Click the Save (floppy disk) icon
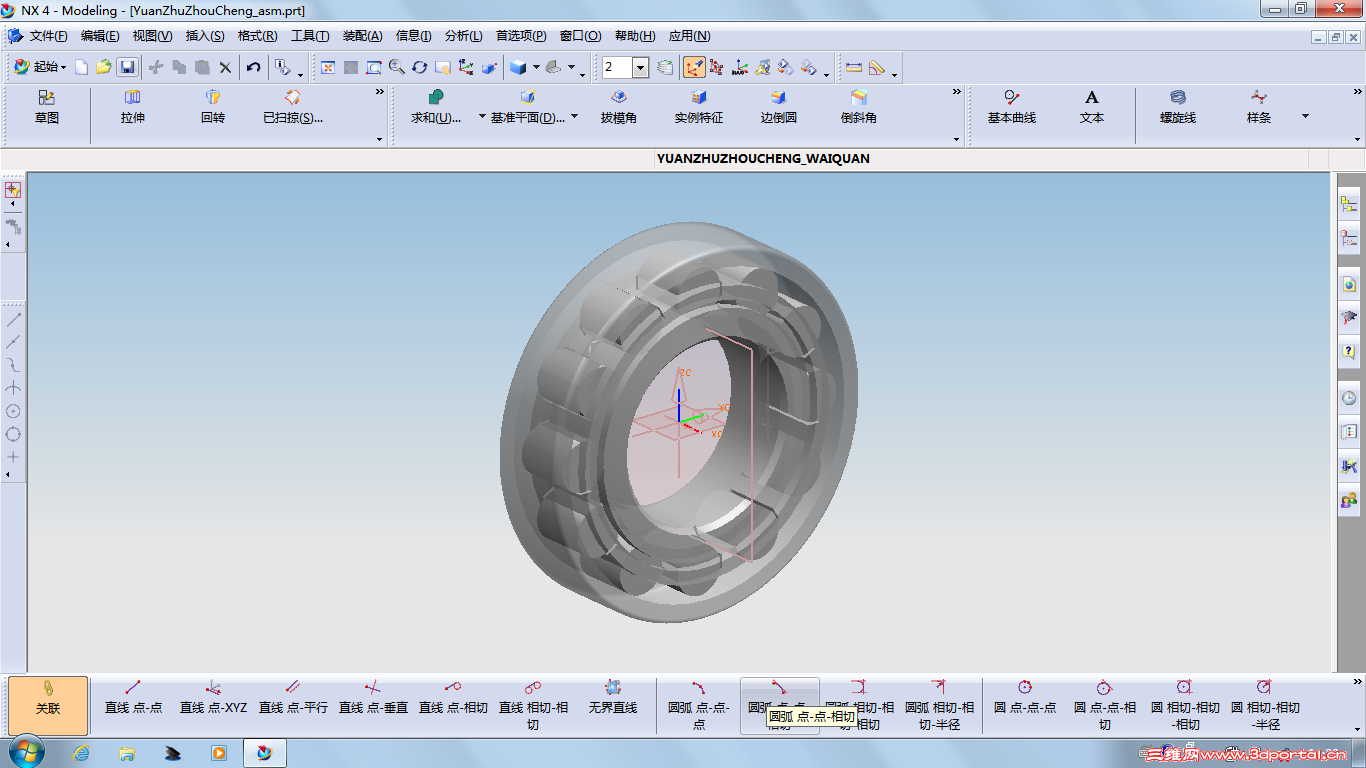 (127, 67)
